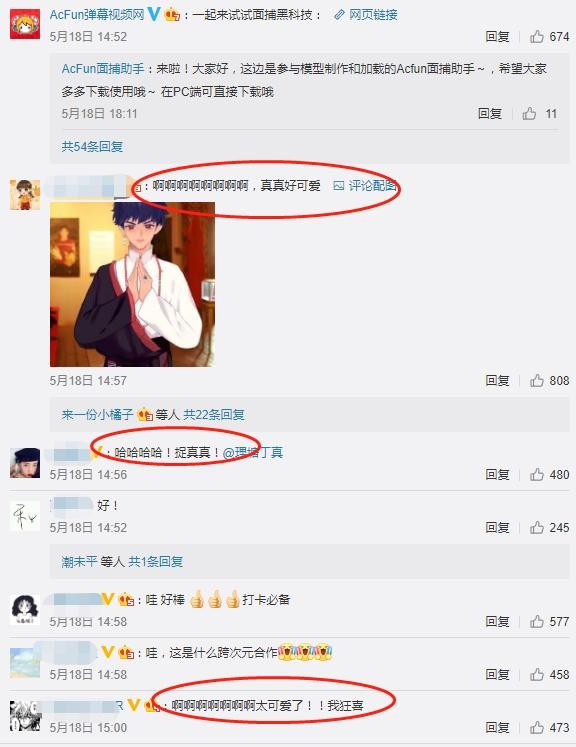The height and width of the screenshot is (747, 576).
Task: Open AcFun面捕助手 user profile
Action: (x=103, y=69)
